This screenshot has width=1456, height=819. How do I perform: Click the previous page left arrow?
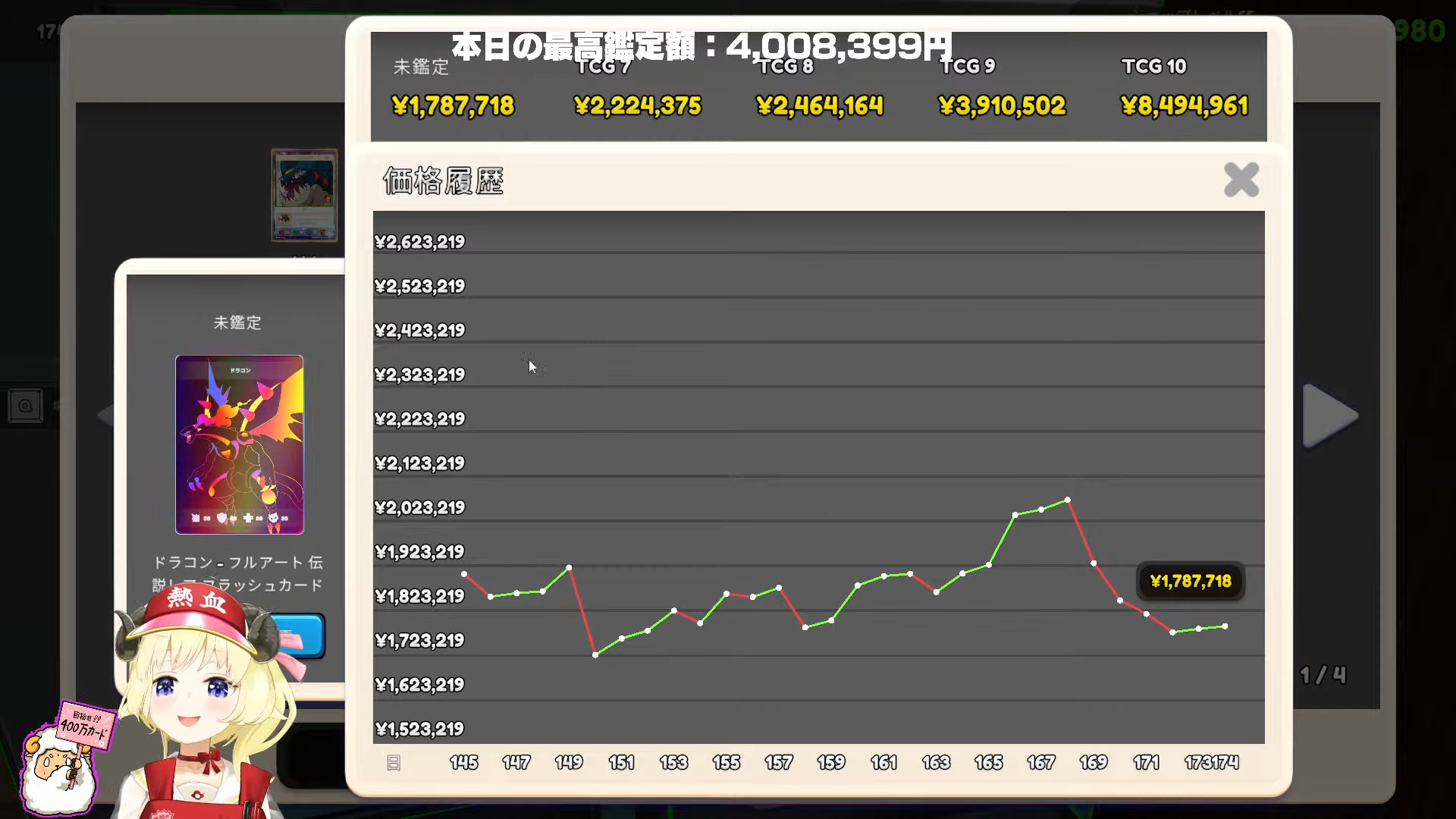(x=105, y=415)
